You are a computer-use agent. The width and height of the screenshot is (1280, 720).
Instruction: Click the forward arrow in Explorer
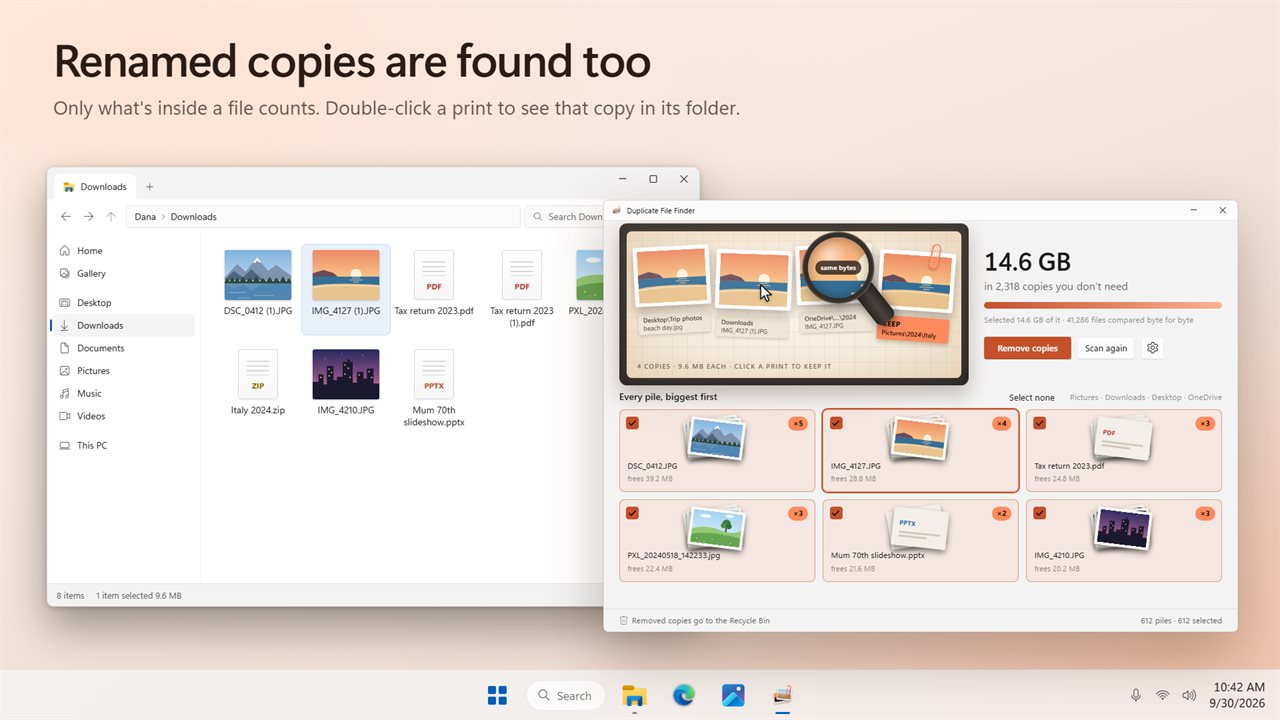click(88, 216)
